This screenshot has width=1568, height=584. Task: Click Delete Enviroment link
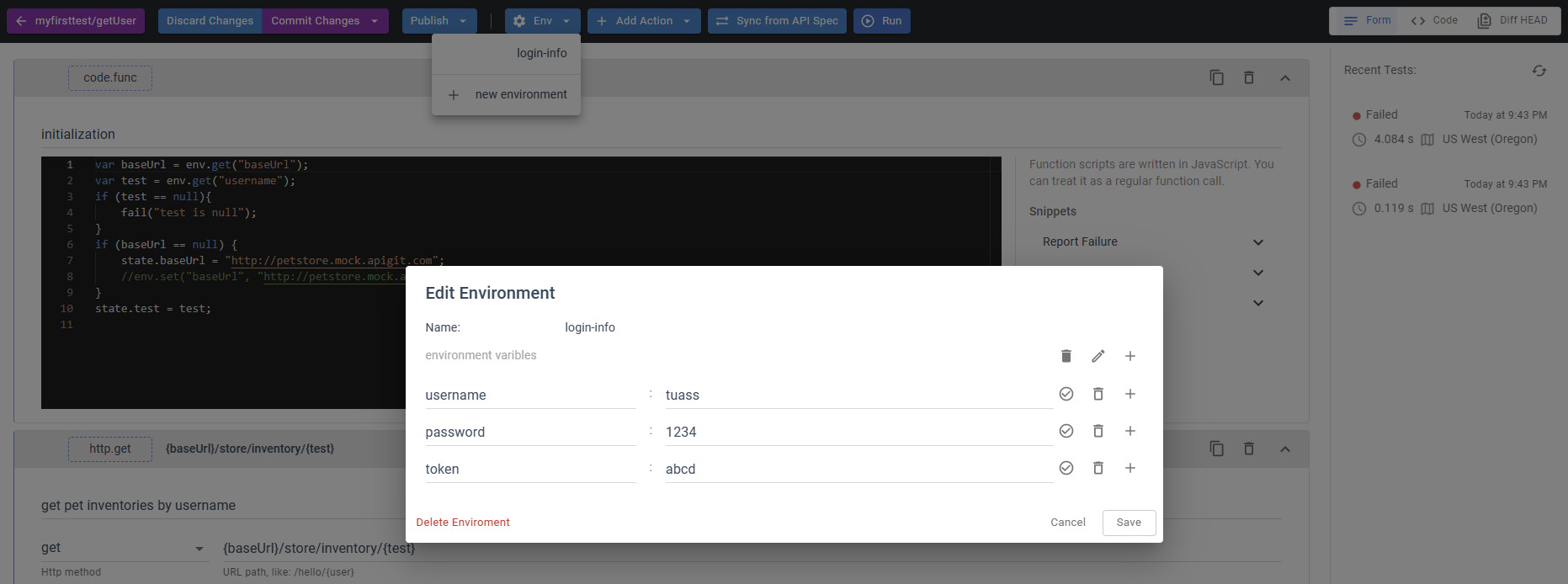coord(463,523)
